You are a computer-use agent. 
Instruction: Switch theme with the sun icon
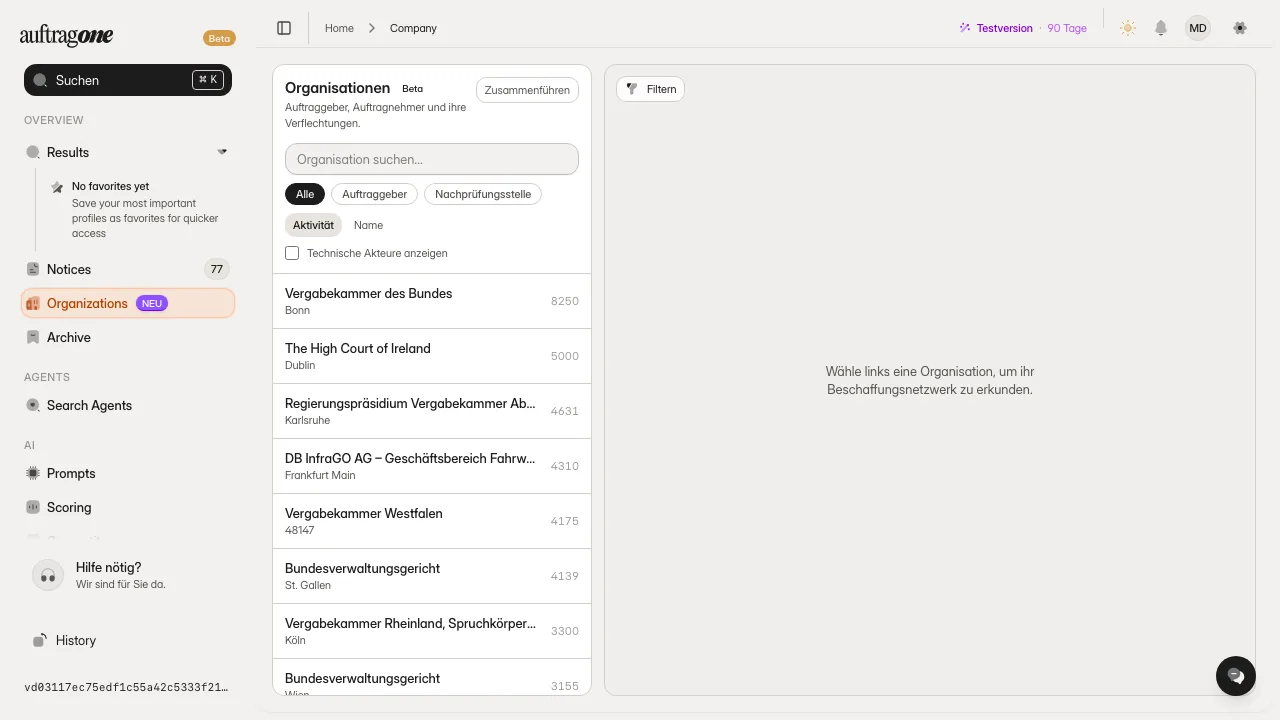coord(1128,28)
